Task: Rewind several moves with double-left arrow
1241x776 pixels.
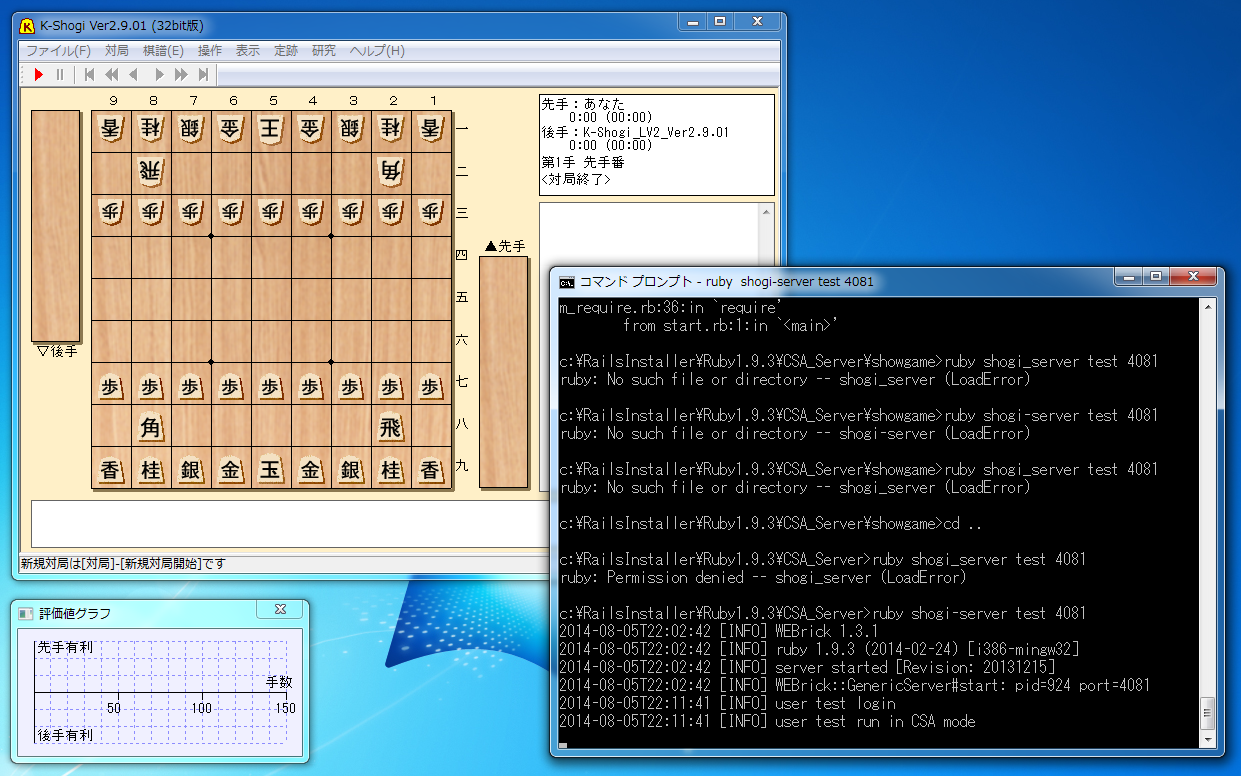Action: click(x=111, y=74)
